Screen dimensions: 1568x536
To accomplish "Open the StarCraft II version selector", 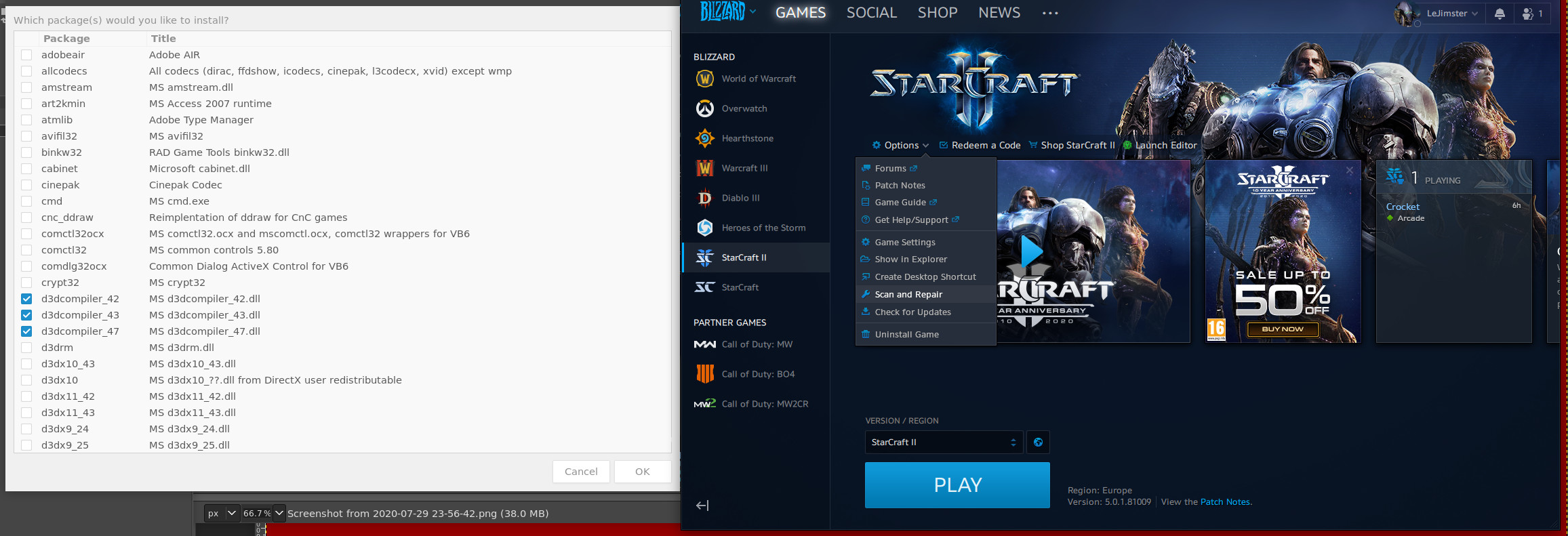I will coord(943,442).
